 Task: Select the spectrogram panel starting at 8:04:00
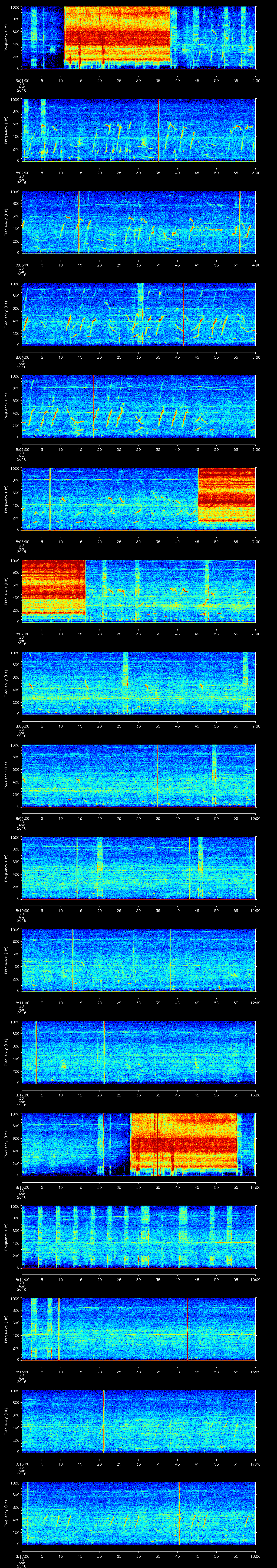139,314
